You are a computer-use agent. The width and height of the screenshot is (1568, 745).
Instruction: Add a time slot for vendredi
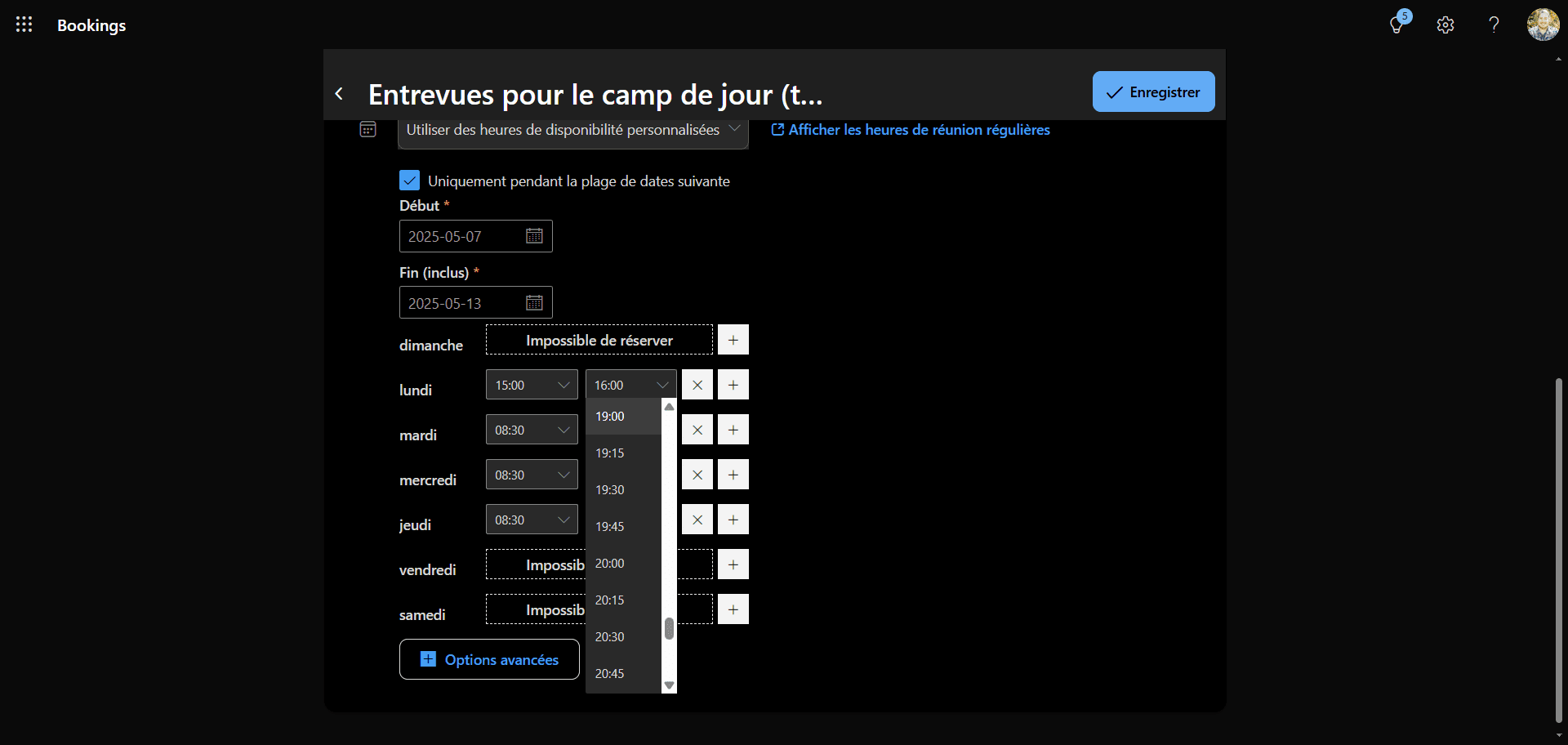click(x=733, y=564)
